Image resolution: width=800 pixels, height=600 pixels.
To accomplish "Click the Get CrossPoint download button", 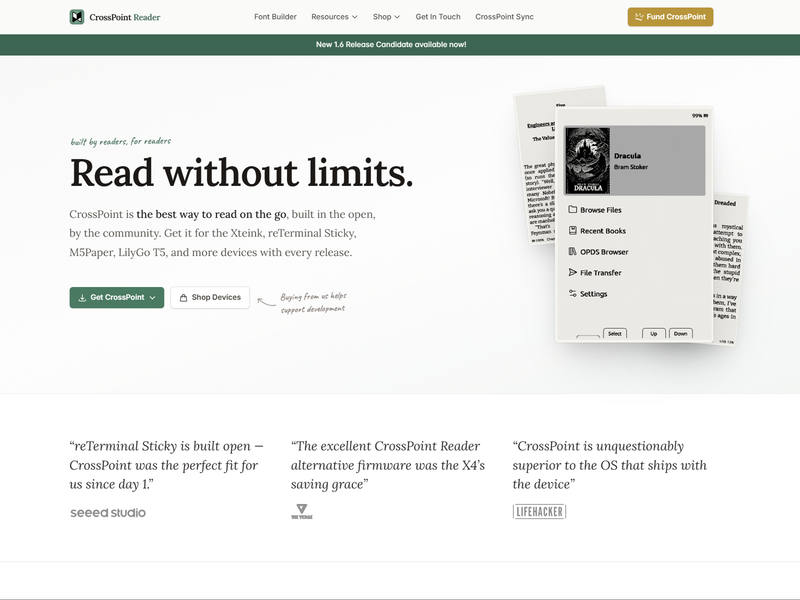I will 117,297.
